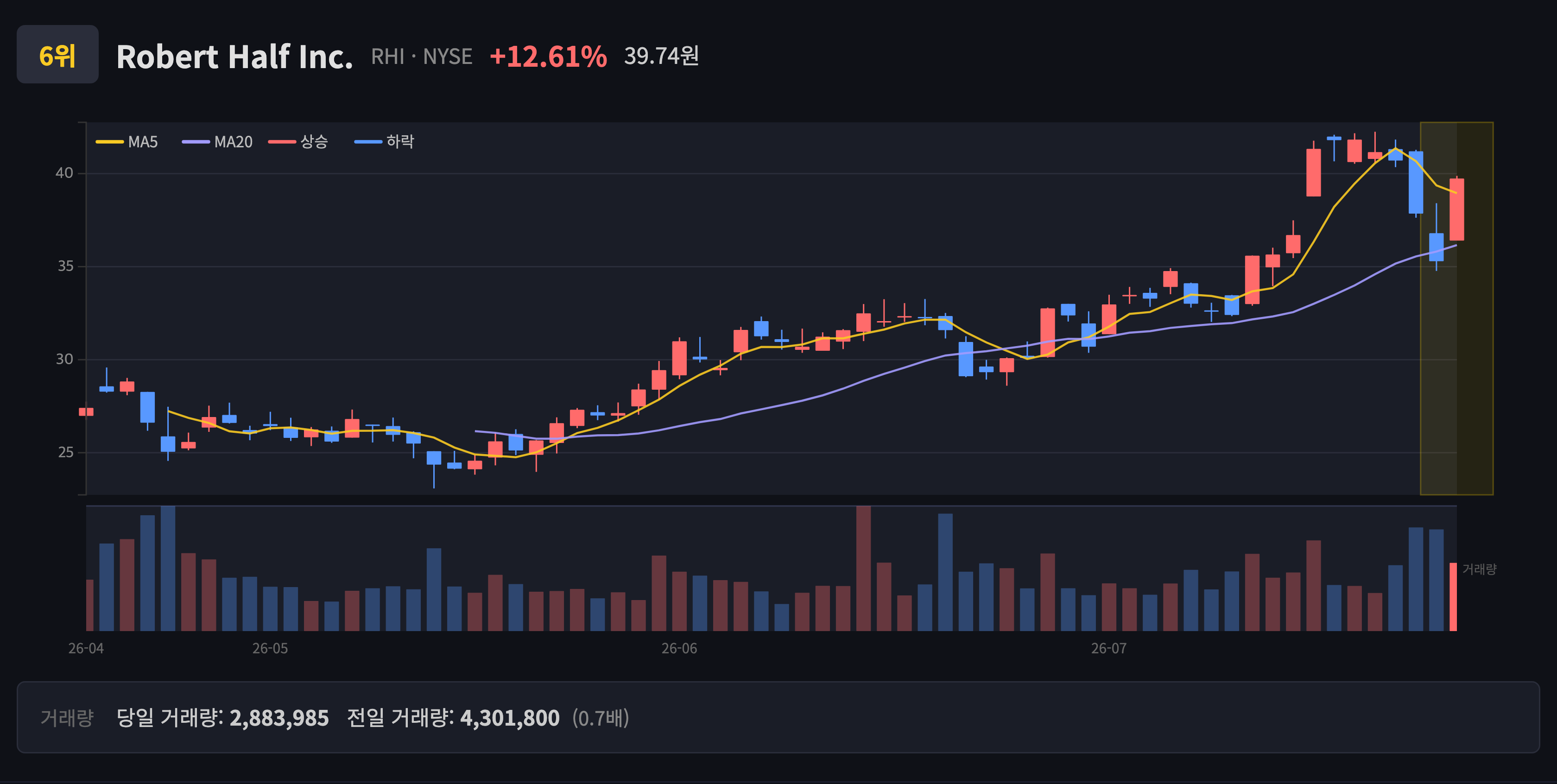Click the 26-06 x-axis date label
1557x784 pixels.
click(x=679, y=649)
